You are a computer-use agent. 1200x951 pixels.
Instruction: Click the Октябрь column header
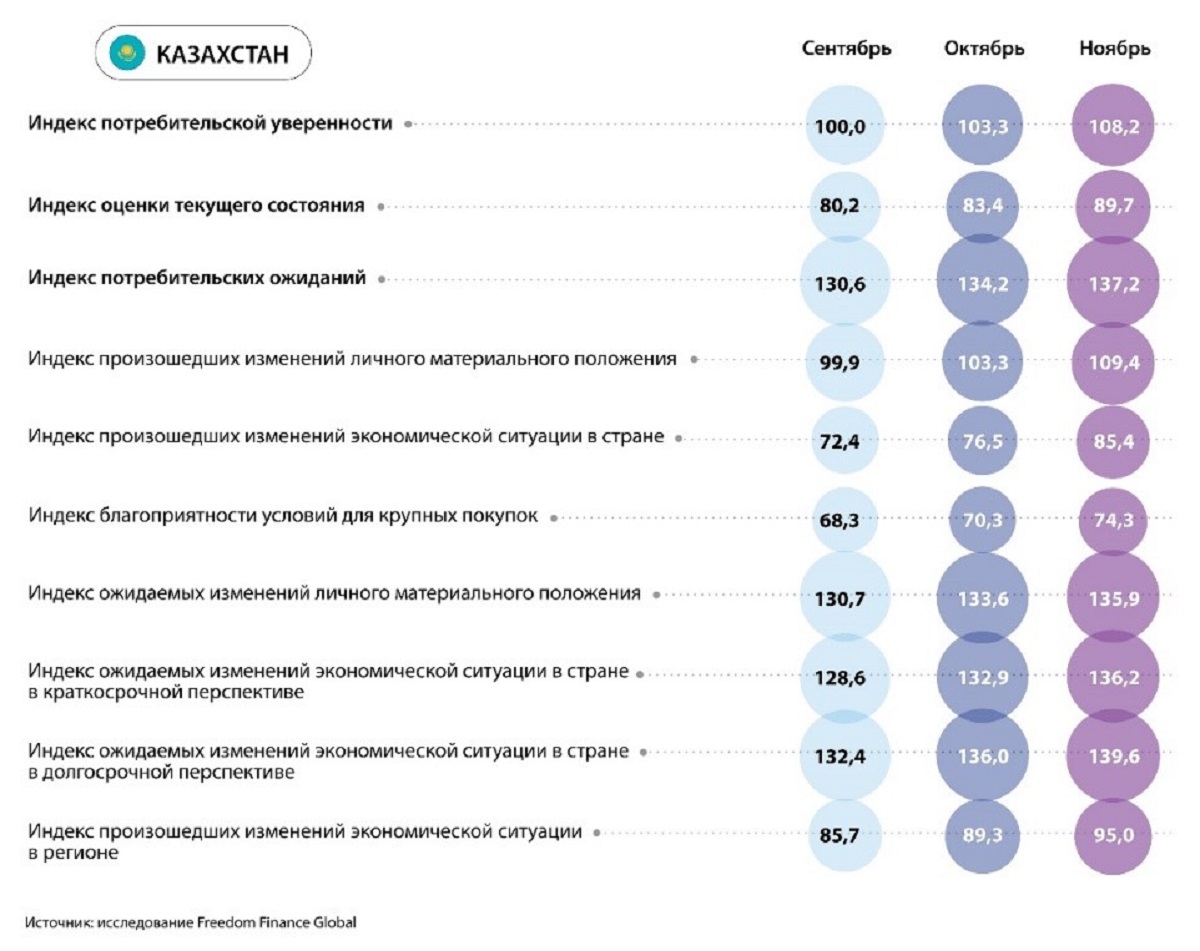click(x=984, y=49)
